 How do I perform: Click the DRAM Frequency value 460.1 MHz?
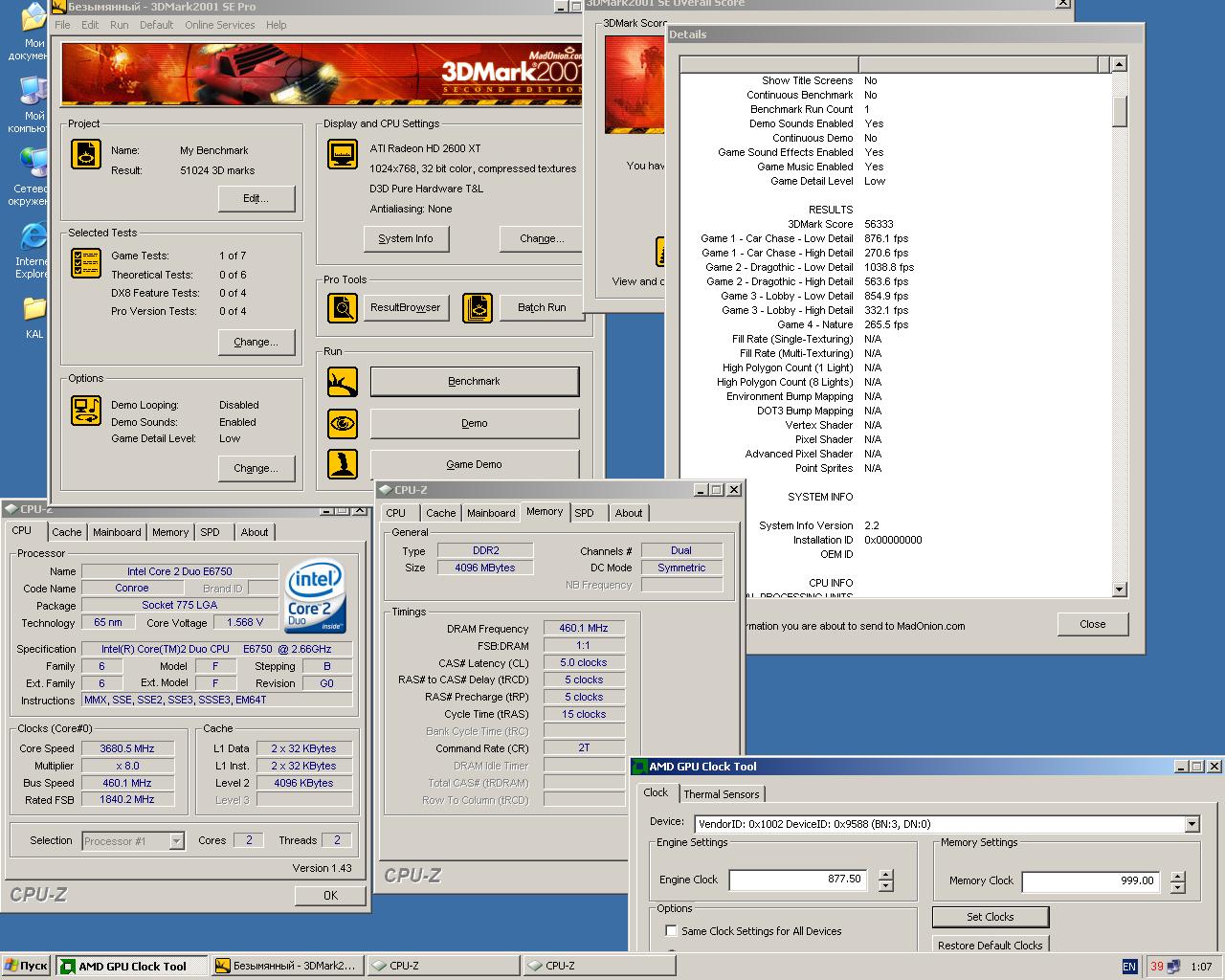tap(584, 628)
